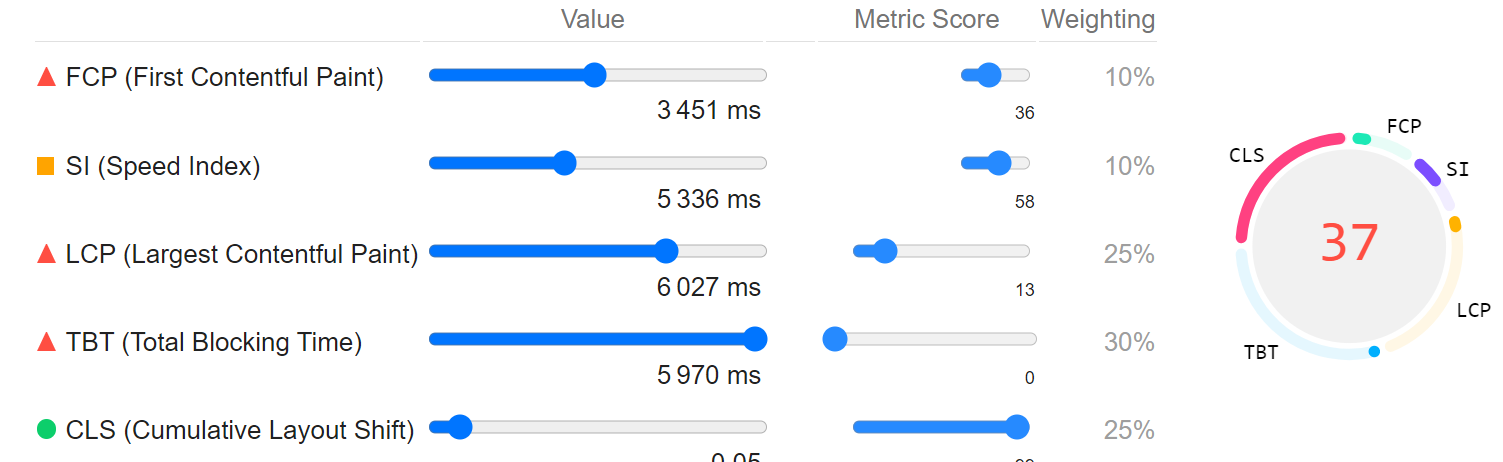This screenshot has height=462, width=1503.
Task: Click the red triangle icon beside FCP
Action: (46, 76)
